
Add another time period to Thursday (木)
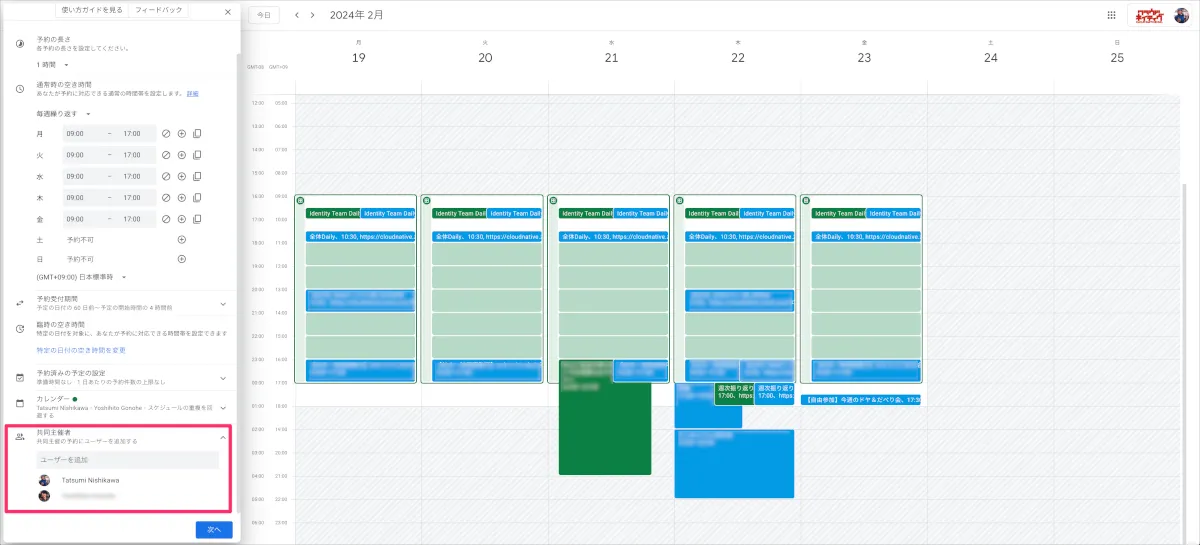tap(182, 197)
